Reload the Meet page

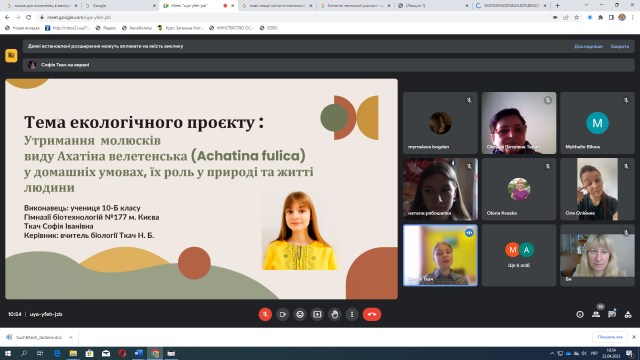[x=29, y=17]
